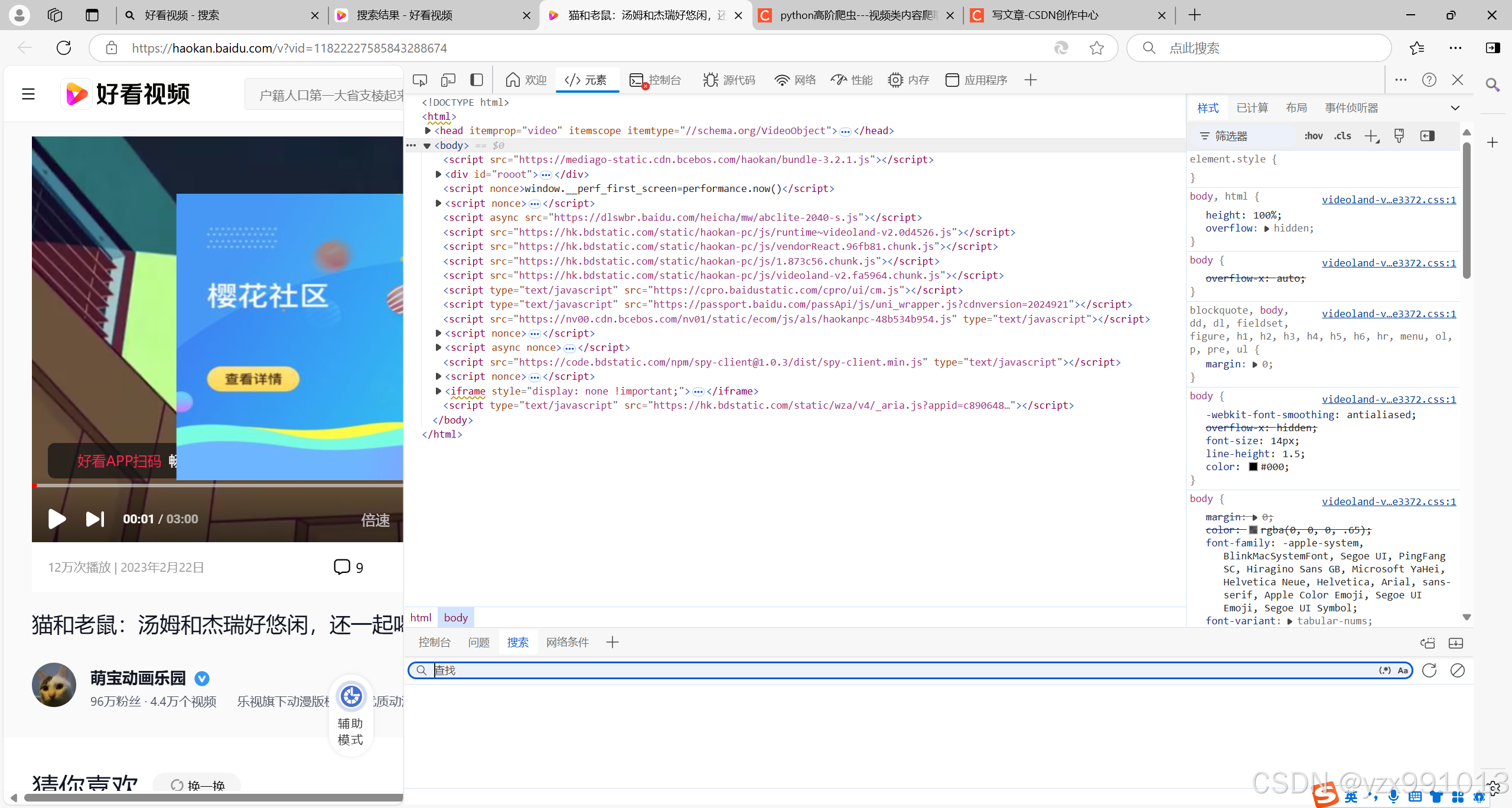This screenshot has width=1512, height=808.
Task: Expand the head element node
Action: tap(428, 131)
